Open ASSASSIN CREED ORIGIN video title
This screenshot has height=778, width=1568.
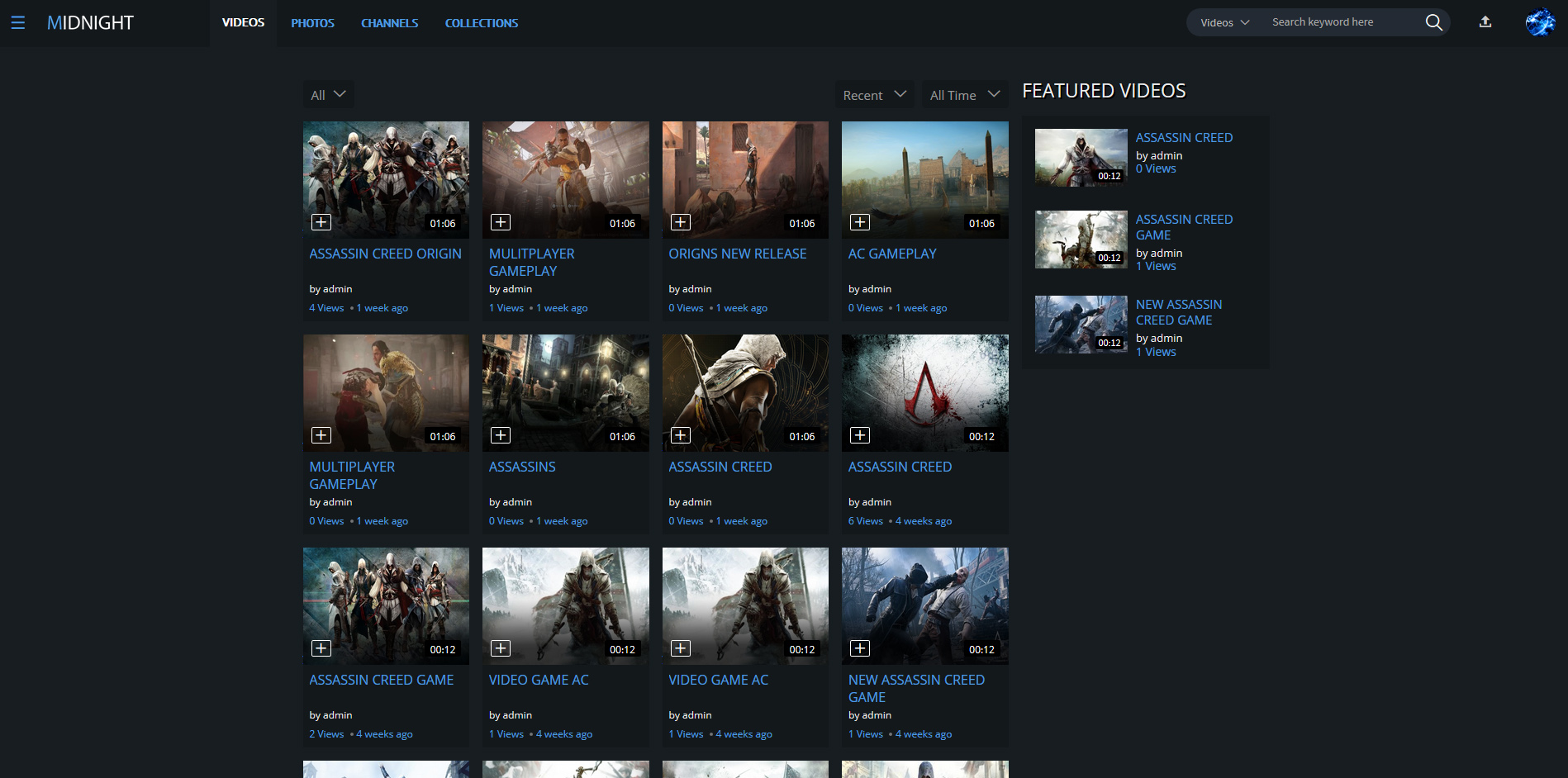(x=385, y=254)
